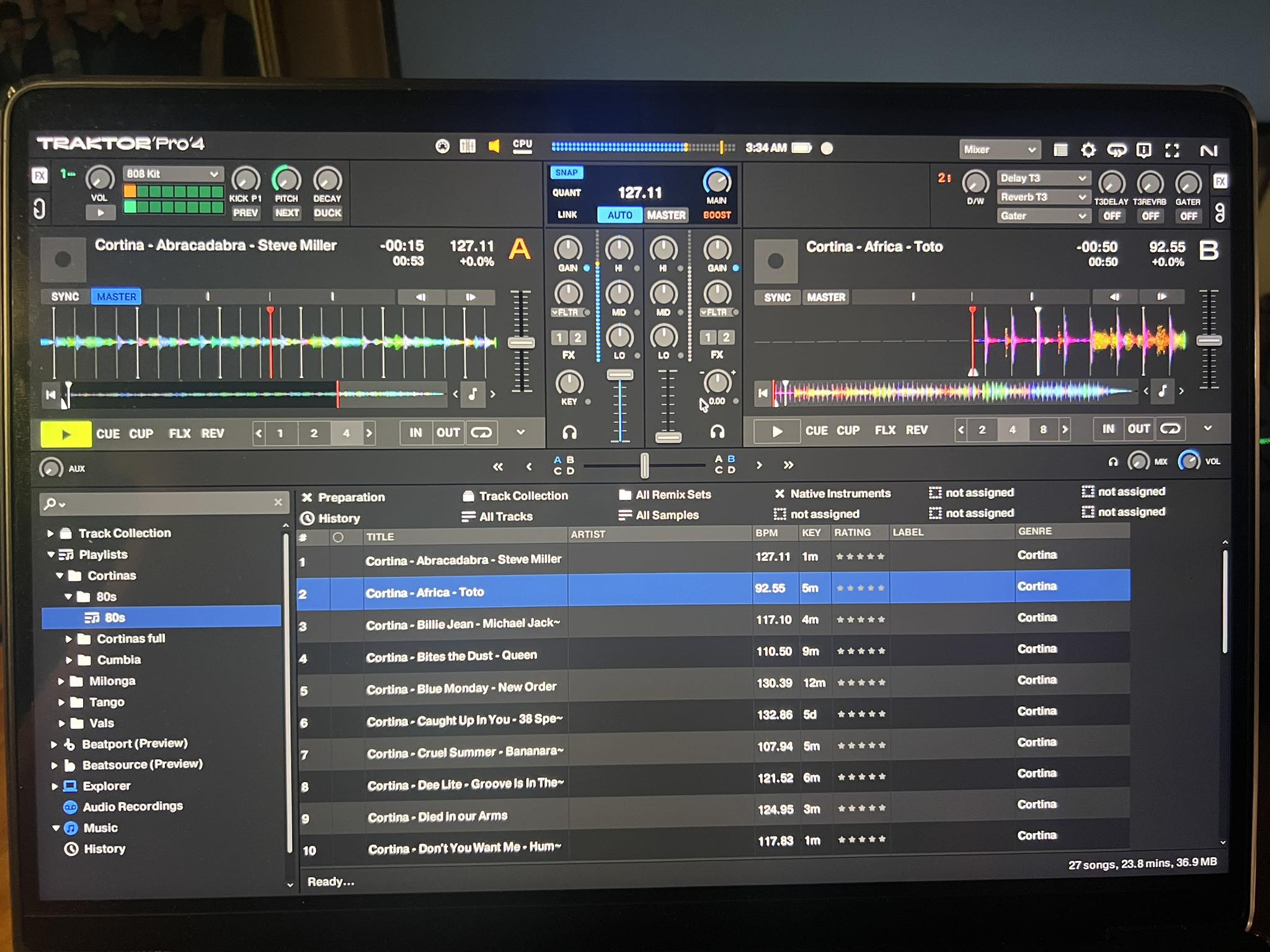
Task: Open the Delay T3 effect dropdown
Action: (1043, 178)
